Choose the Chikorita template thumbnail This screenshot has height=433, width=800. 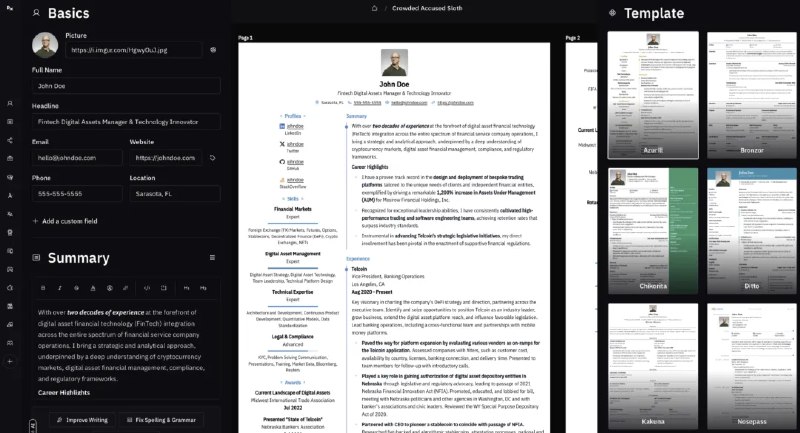(x=653, y=231)
